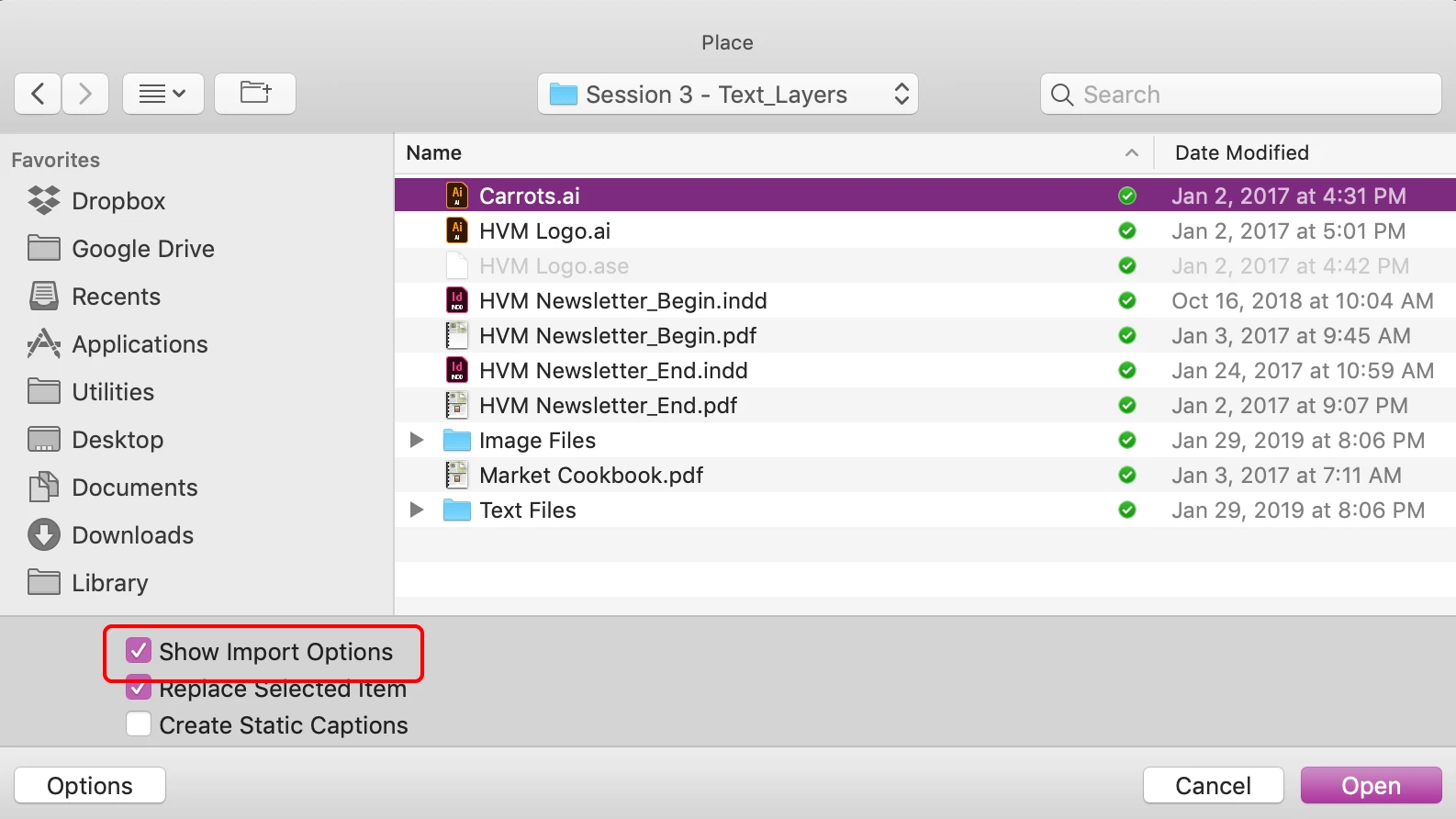
Task: Create a new folder via toolbar icon
Action: [255, 94]
